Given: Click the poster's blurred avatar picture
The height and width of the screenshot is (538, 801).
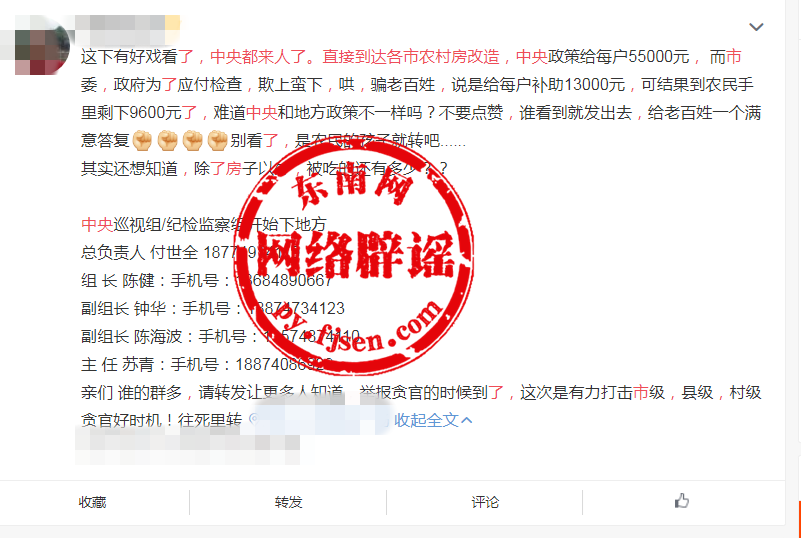Looking at the screenshot, I should click(42, 45).
